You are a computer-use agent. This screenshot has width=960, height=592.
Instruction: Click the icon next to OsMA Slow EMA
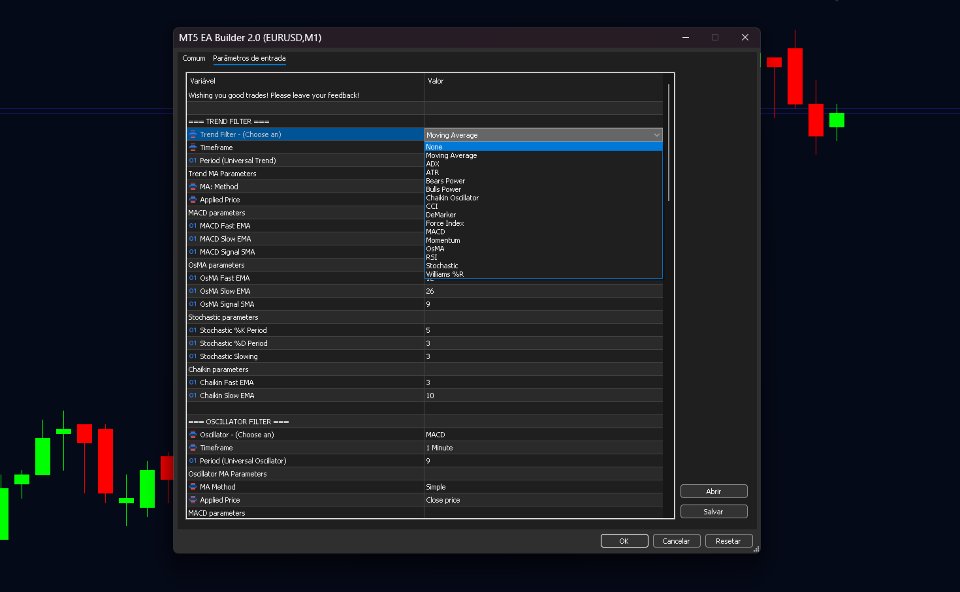(193, 291)
